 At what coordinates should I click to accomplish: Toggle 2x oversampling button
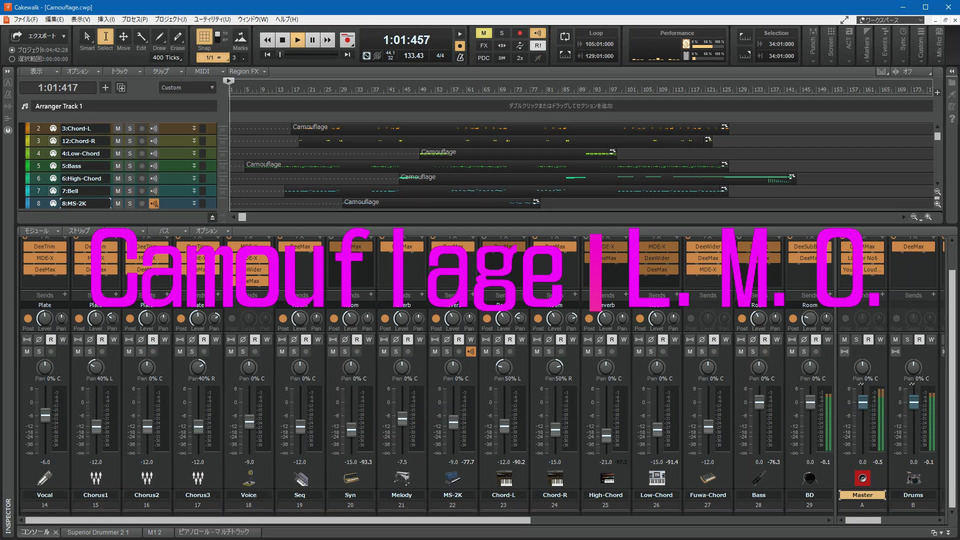pyautogui.click(x=520, y=58)
